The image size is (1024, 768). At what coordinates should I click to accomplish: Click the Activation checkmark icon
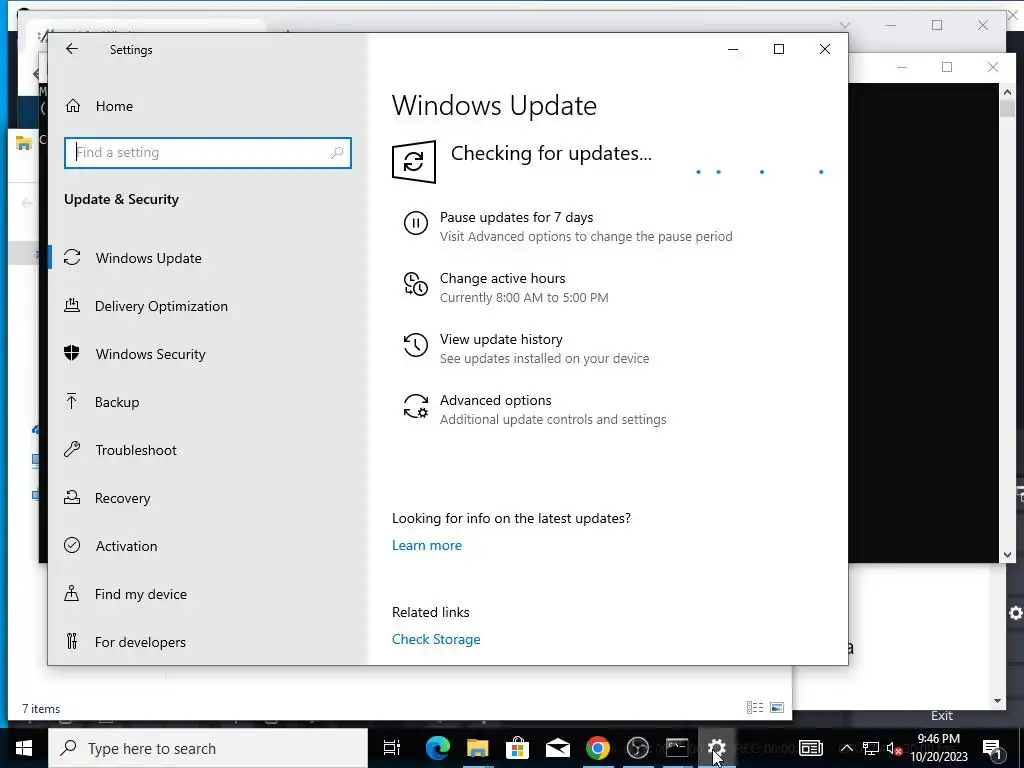pyautogui.click(x=72, y=545)
